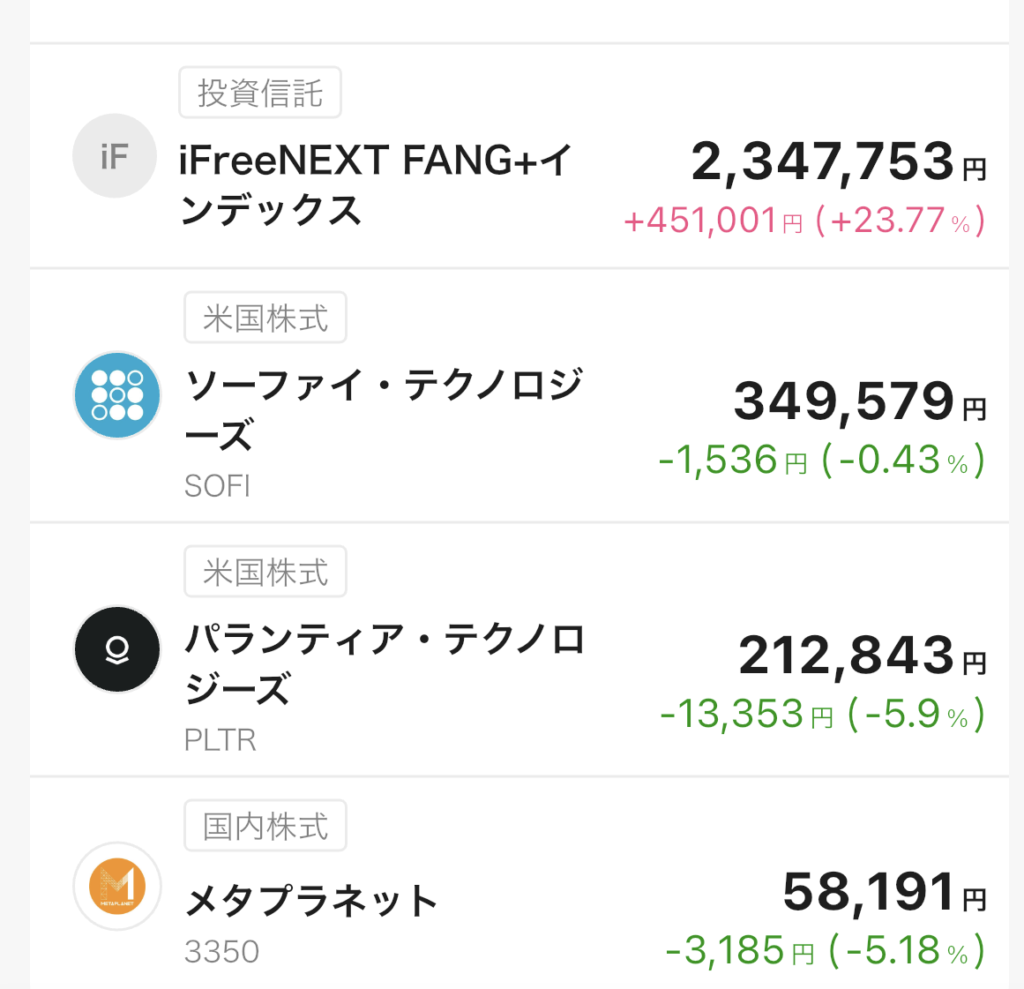The image size is (1024, 989).
Task: Tap the -3,185円 (-5.18%) loss figure
Action: tap(825, 950)
